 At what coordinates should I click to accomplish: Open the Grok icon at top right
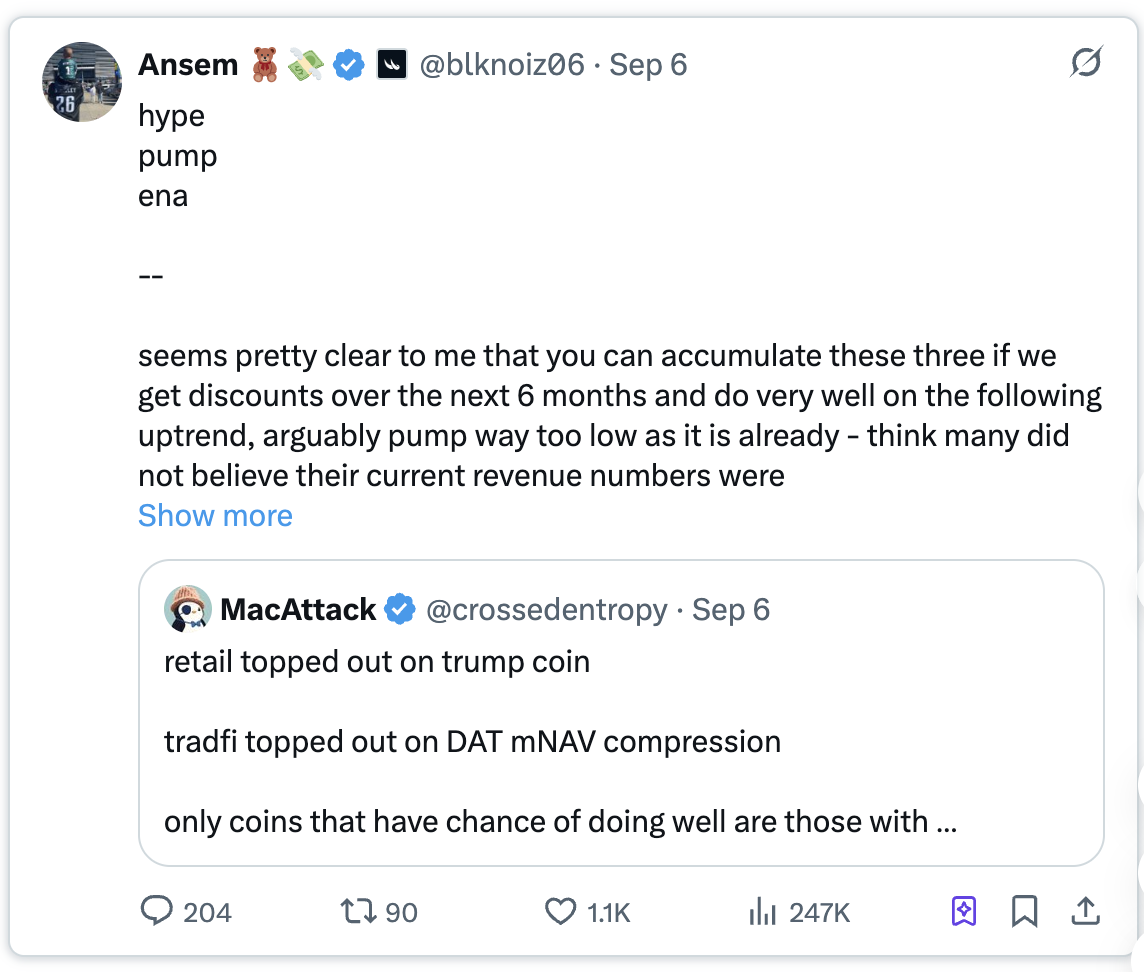coord(1085,64)
